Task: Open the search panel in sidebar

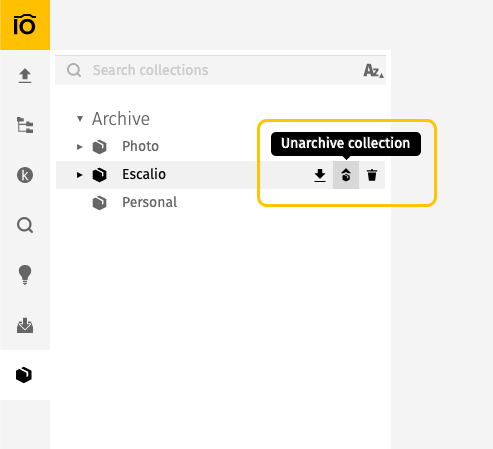Action: click(x=25, y=225)
